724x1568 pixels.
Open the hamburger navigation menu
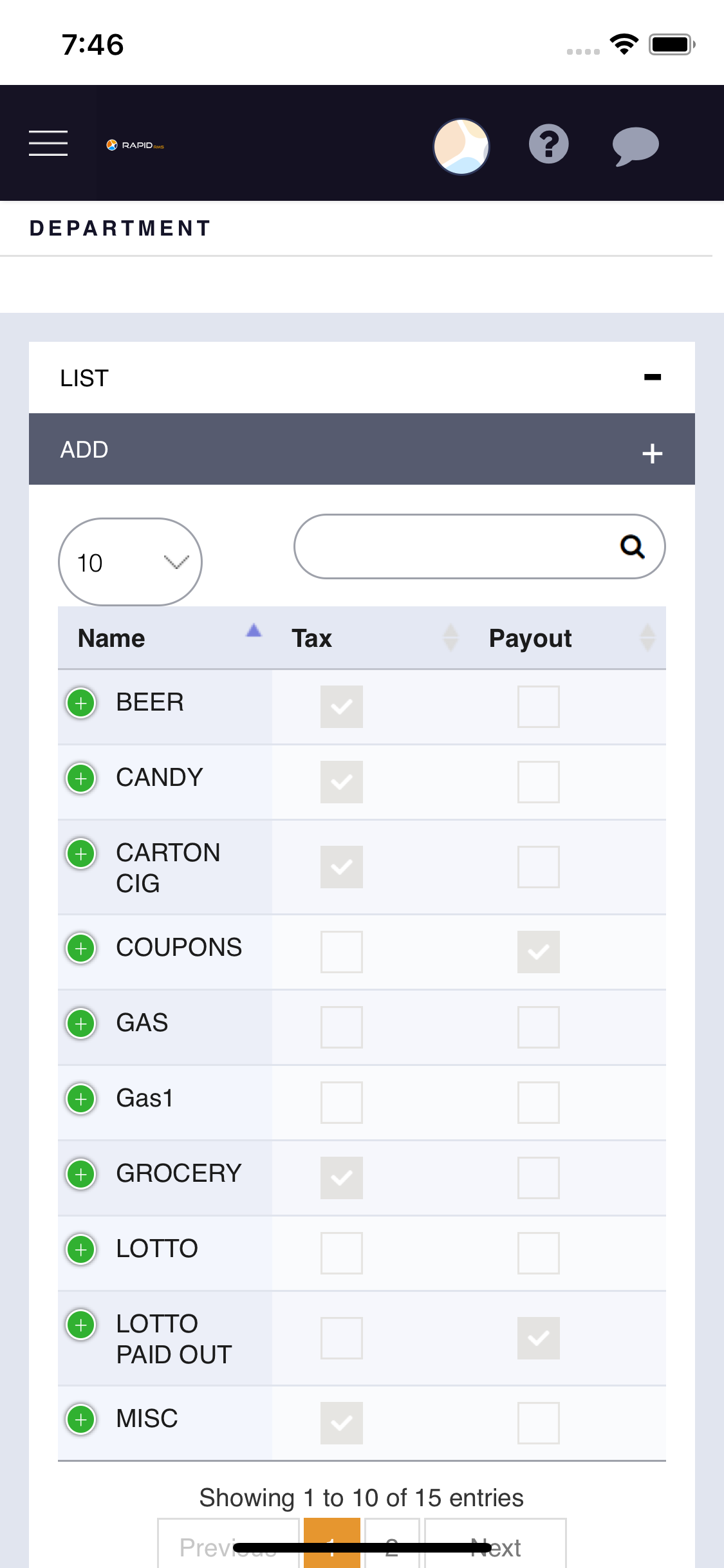48,143
